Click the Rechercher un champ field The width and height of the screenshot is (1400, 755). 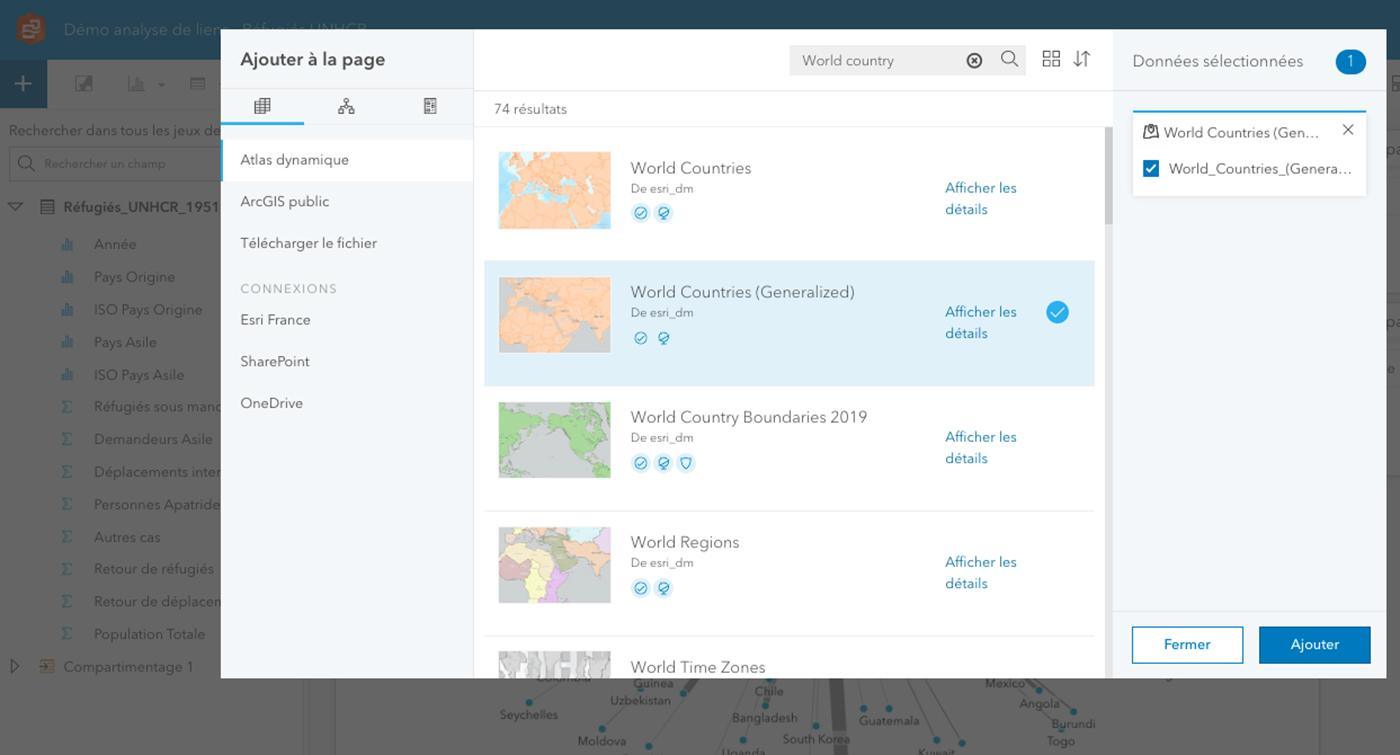(x=115, y=163)
